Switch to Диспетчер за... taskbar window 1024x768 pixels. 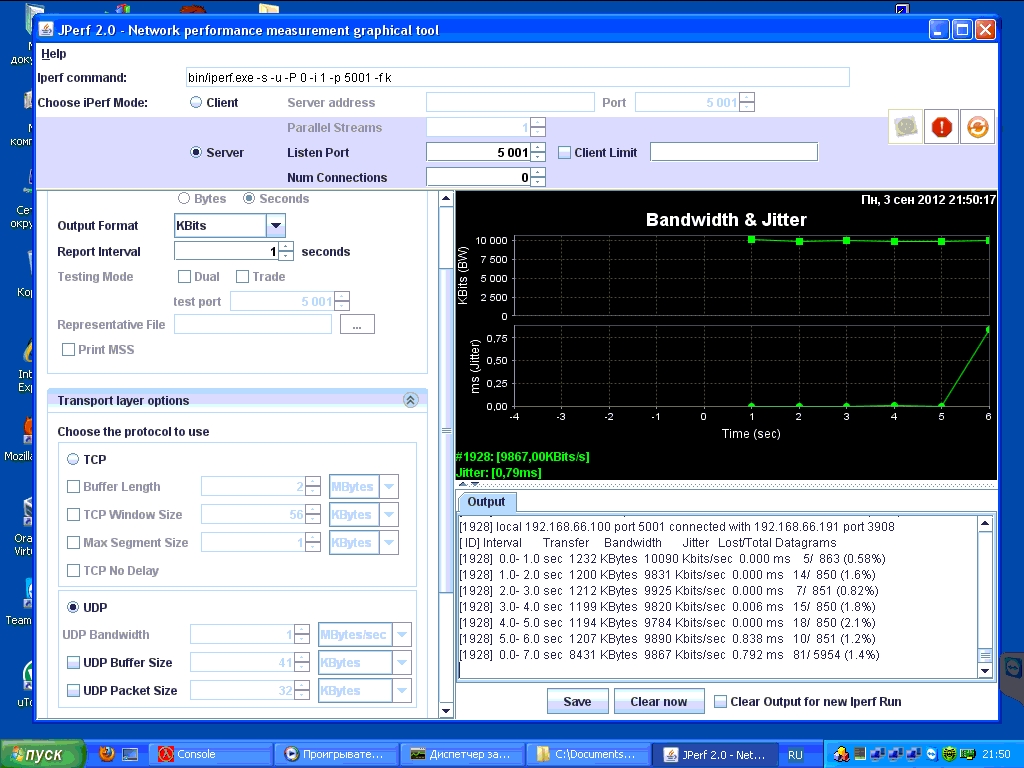tap(461, 754)
